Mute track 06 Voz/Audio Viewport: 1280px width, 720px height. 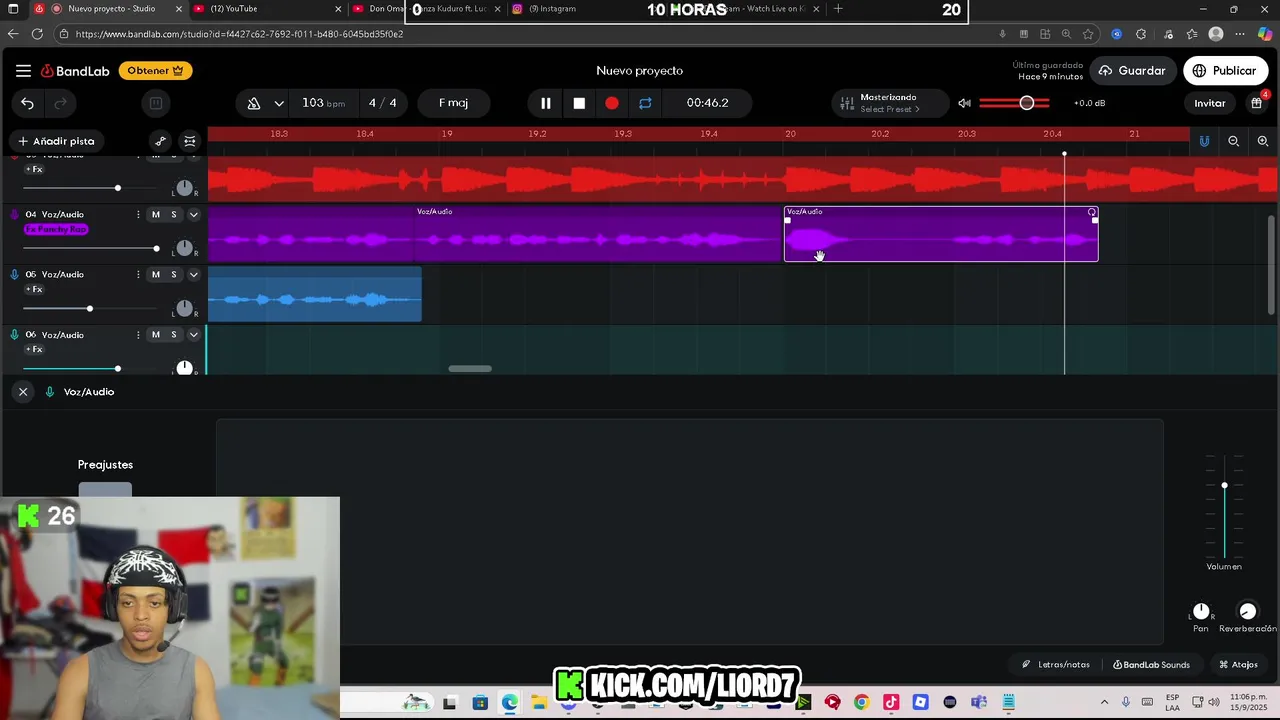[x=155, y=334]
